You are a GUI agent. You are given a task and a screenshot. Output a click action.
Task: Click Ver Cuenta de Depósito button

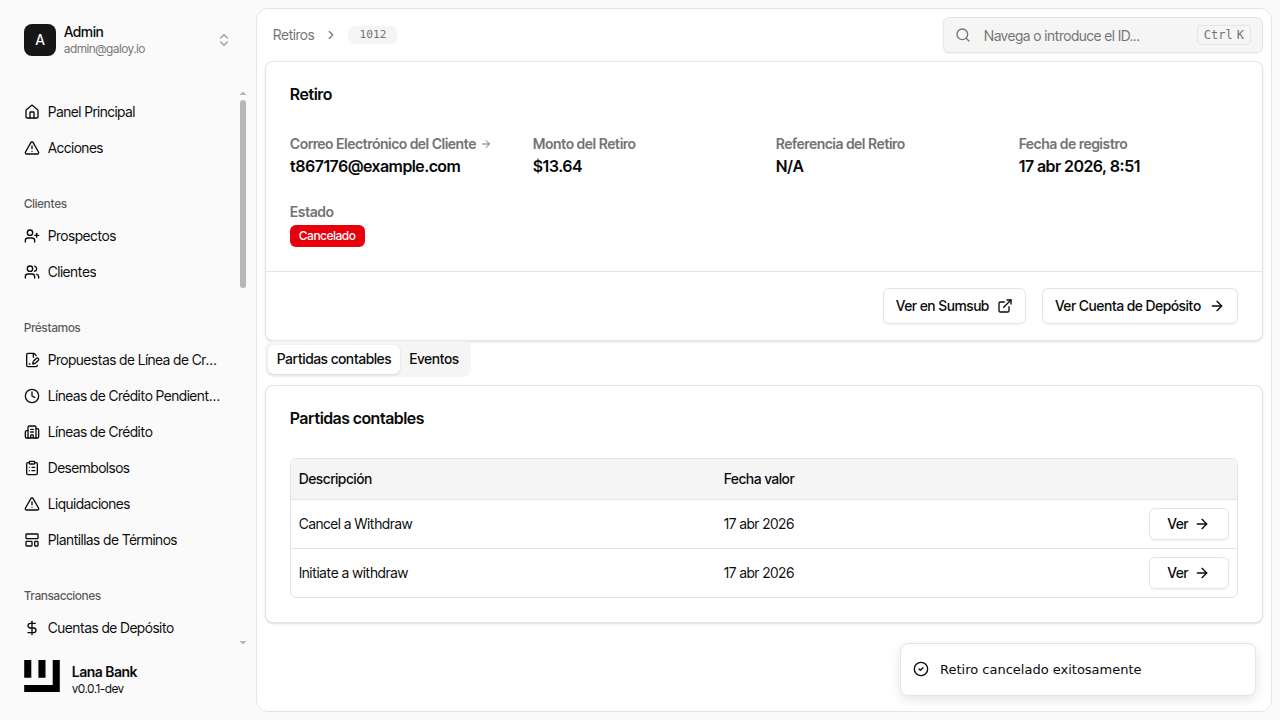[x=1139, y=306]
